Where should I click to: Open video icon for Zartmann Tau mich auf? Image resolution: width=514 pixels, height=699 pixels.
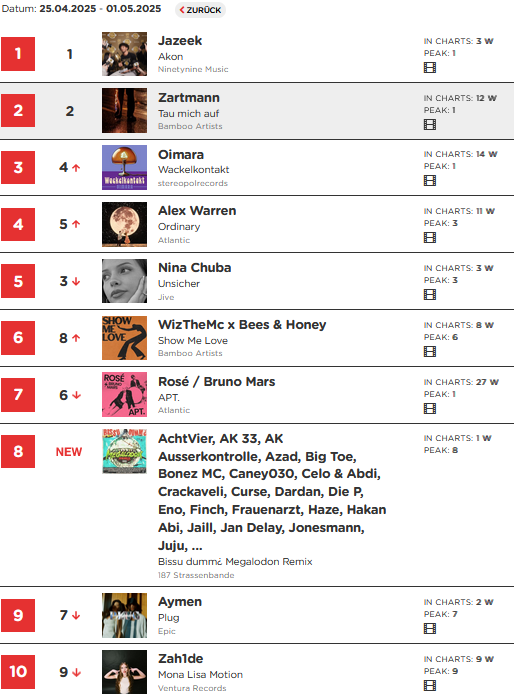pos(430,125)
